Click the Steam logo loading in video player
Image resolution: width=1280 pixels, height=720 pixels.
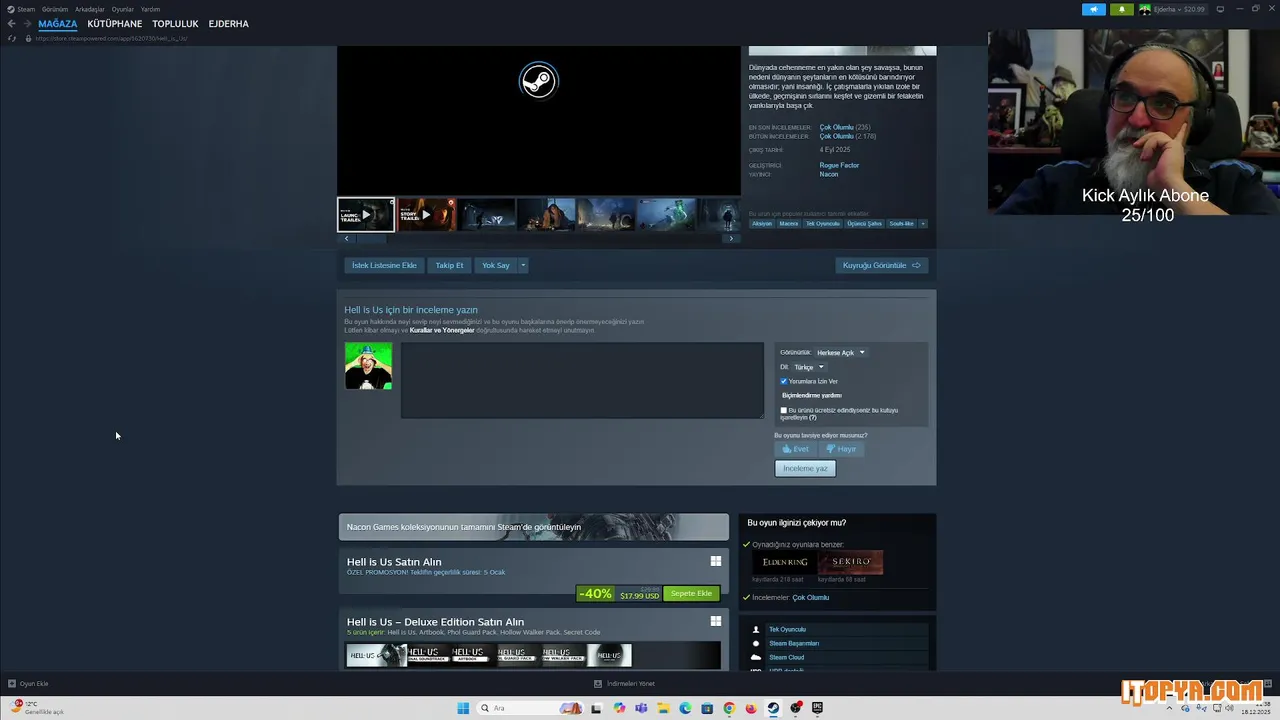coord(538,80)
